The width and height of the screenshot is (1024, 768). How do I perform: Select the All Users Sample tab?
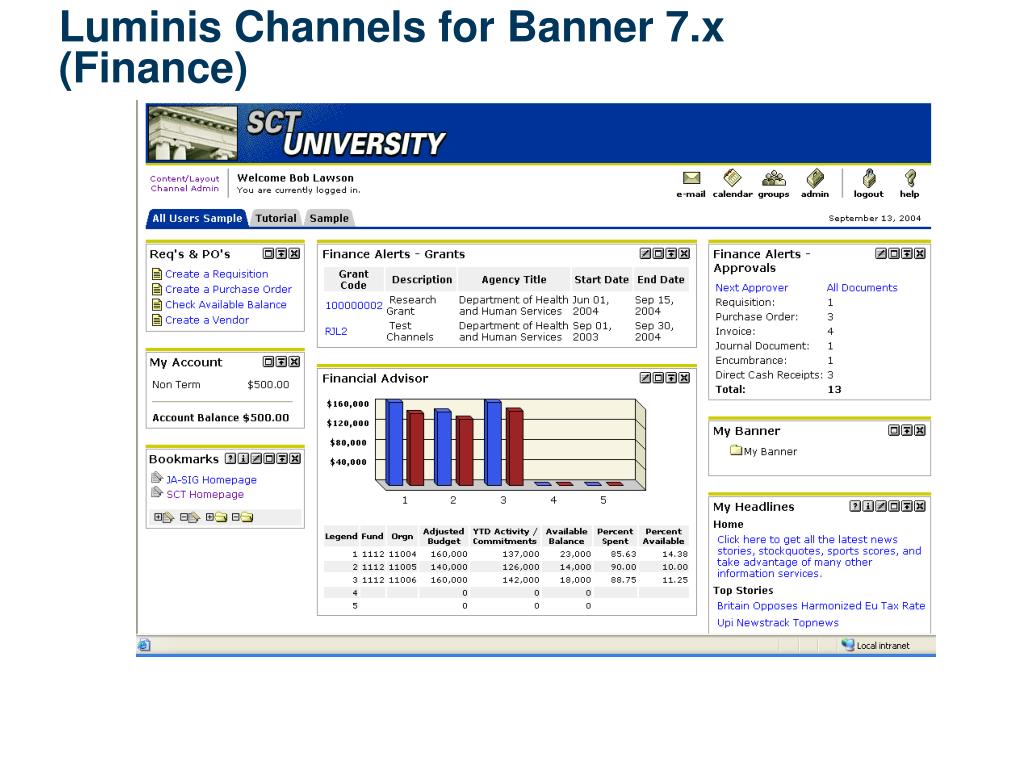pyautogui.click(x=197, y=218)
